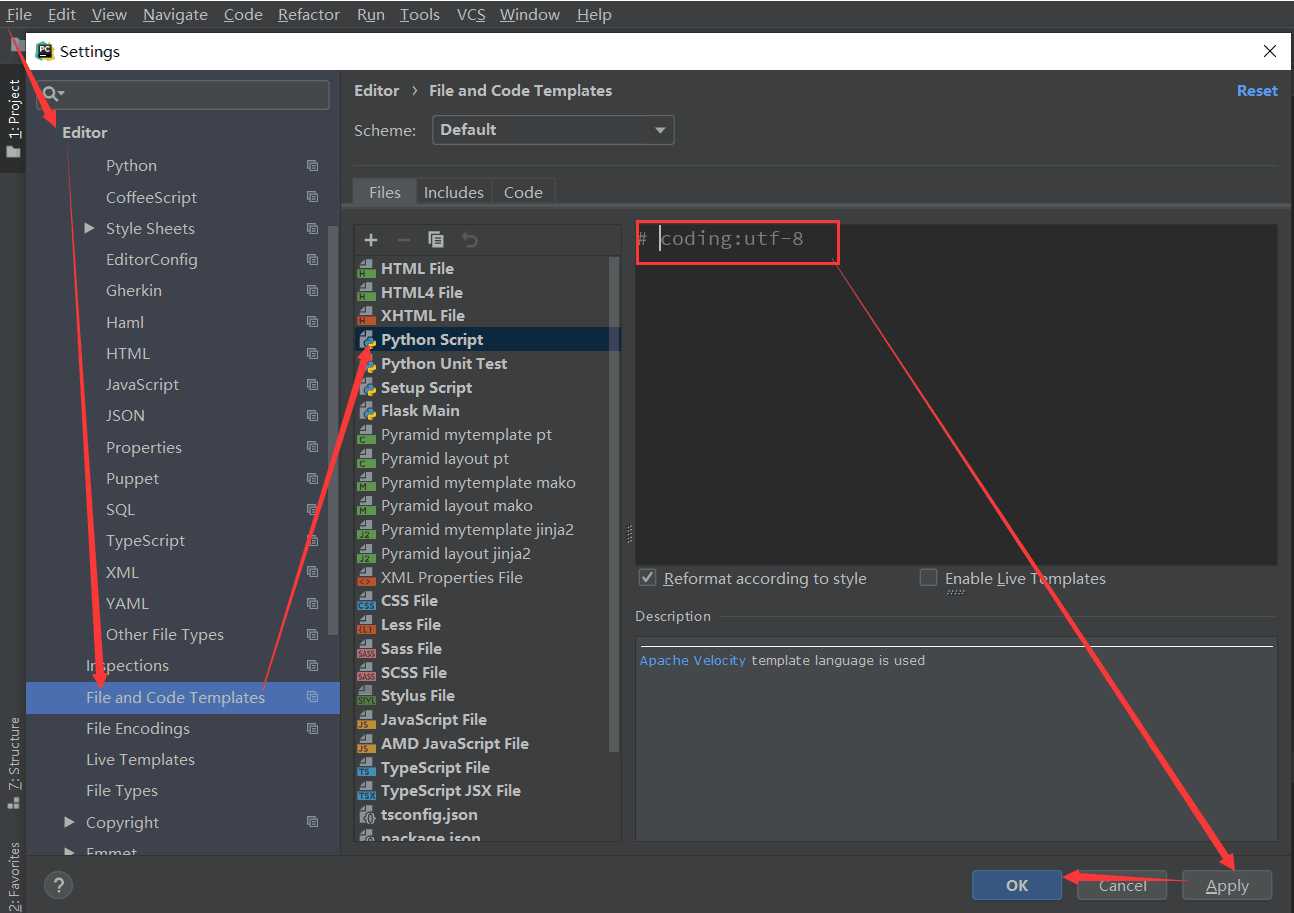1294x913 pixels.
Task: Click the Python Script file icon
Action: 366,340
